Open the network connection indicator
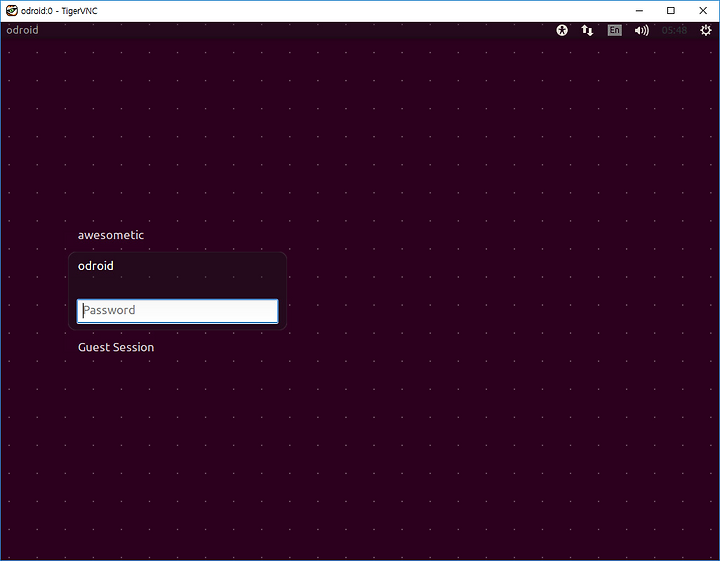720x561 pixels. pyautogui.click(x=587, y=30)
